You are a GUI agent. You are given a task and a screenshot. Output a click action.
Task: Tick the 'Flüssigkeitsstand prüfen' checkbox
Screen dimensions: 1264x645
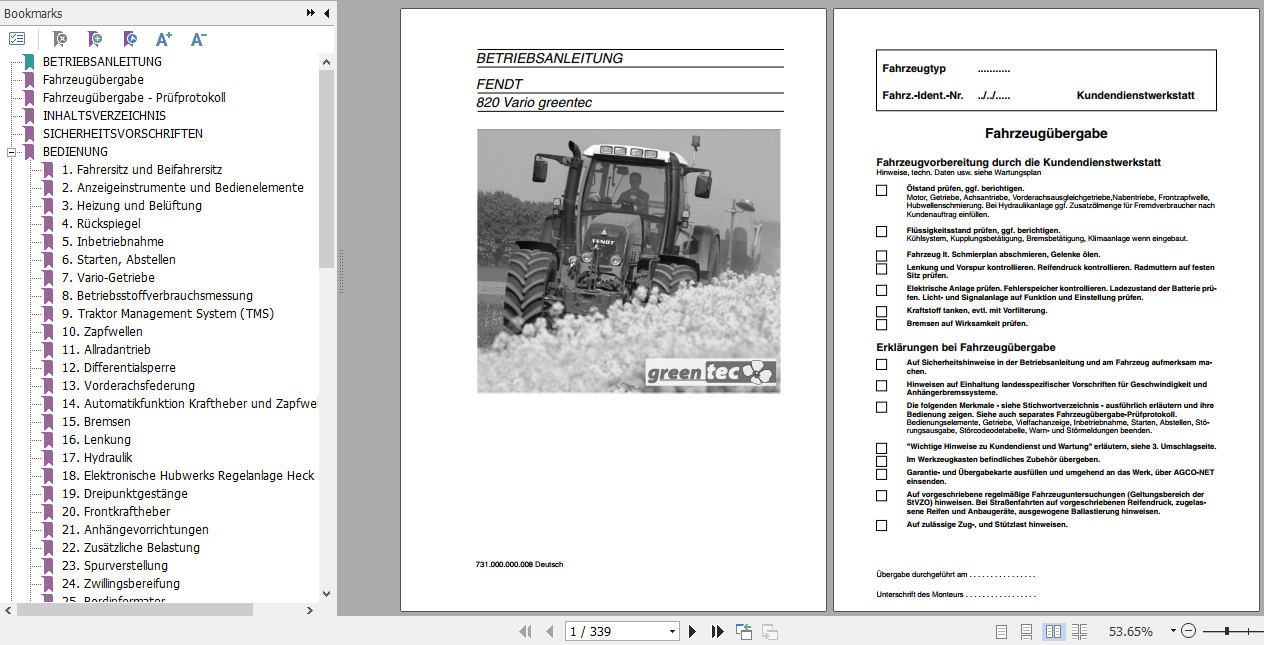[x=881, y=231]
